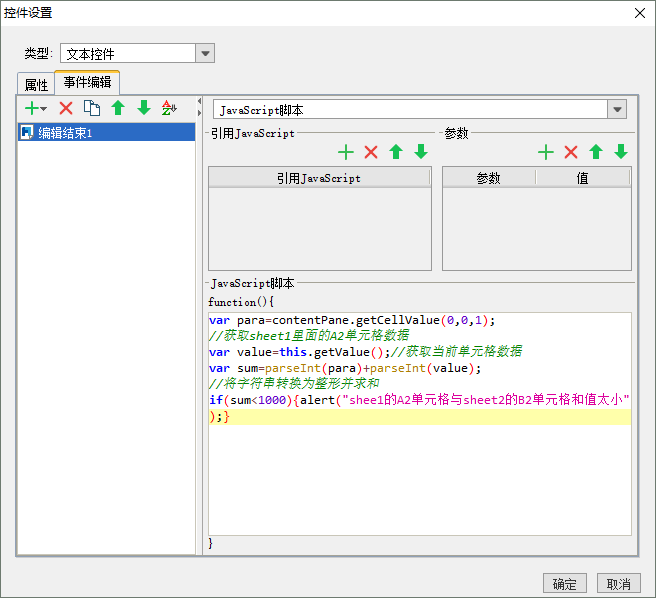656x598 pixels.
Task: Click the 参数 column header
Action: 489,178
